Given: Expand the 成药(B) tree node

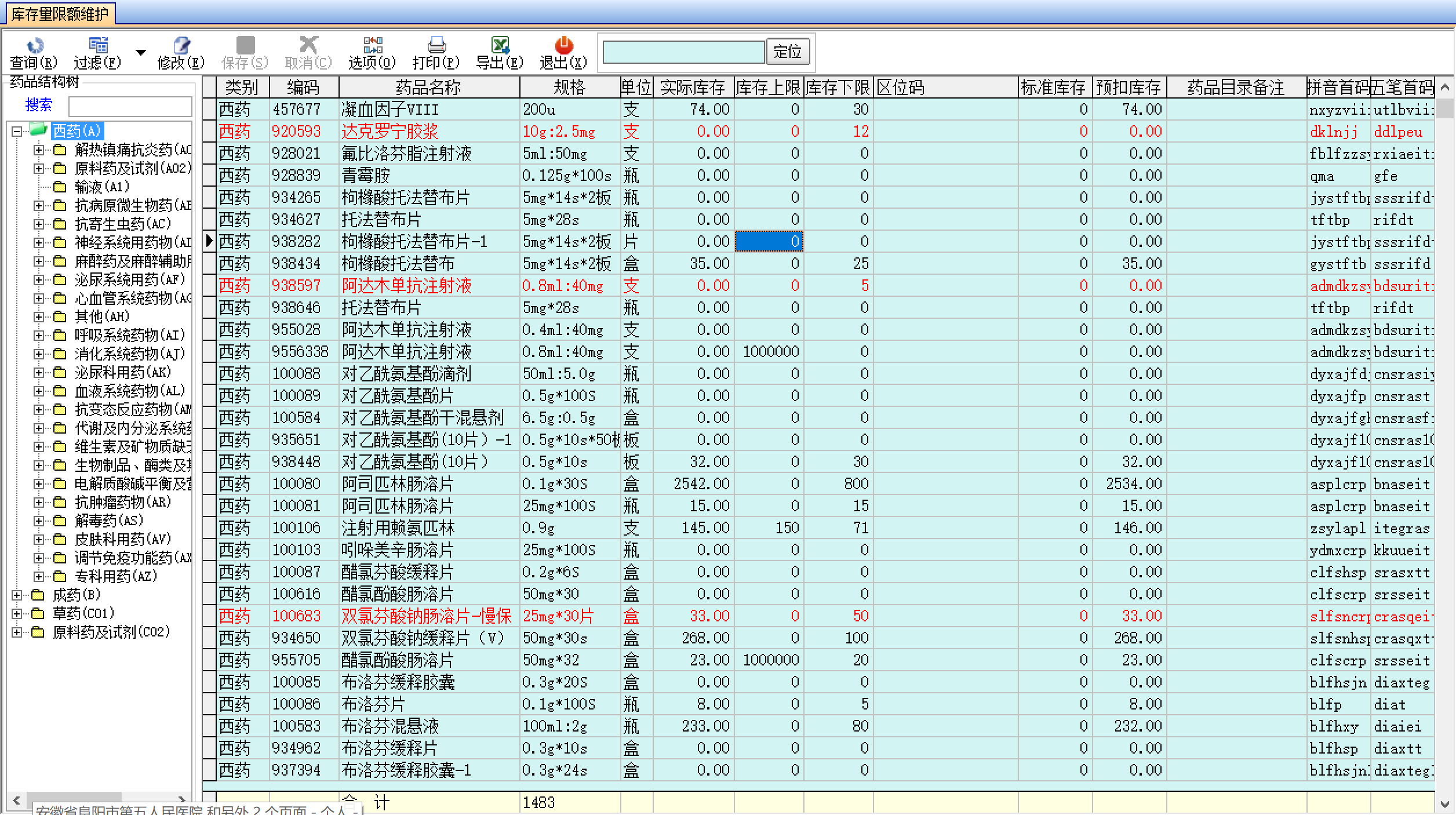Looking at the screenshot, I should pyautogui.click(x=17, y=595).
